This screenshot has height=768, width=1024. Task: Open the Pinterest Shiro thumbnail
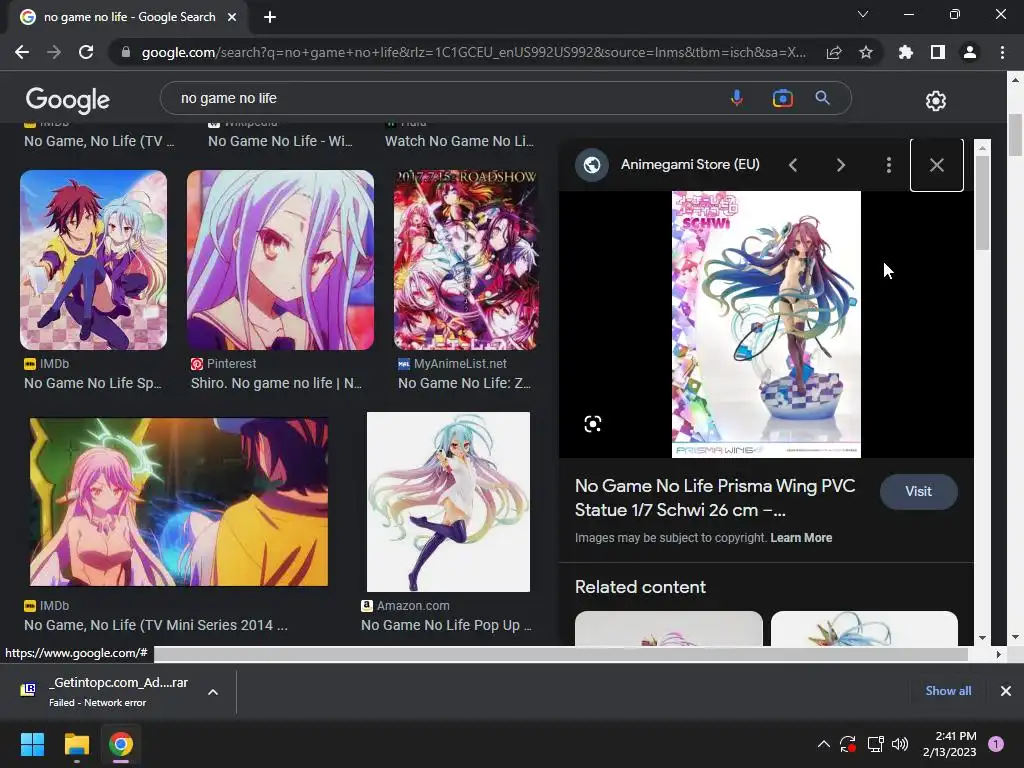(280, 260)
